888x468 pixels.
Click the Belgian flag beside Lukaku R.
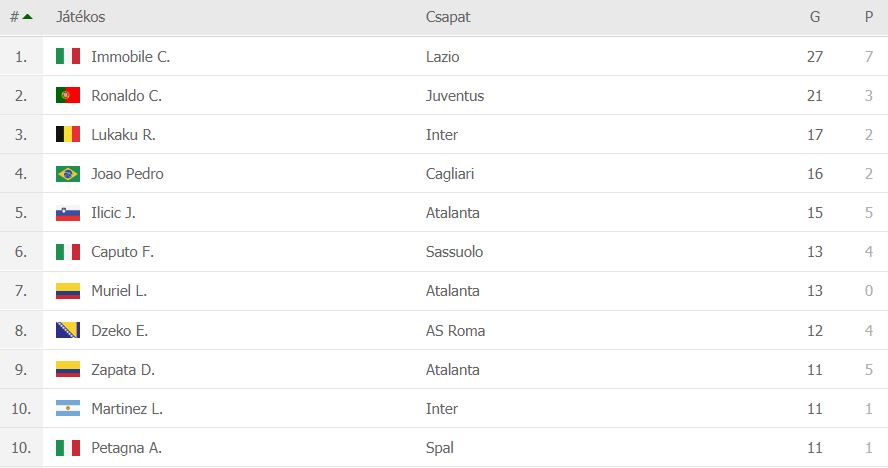click(x=67, y=135)
